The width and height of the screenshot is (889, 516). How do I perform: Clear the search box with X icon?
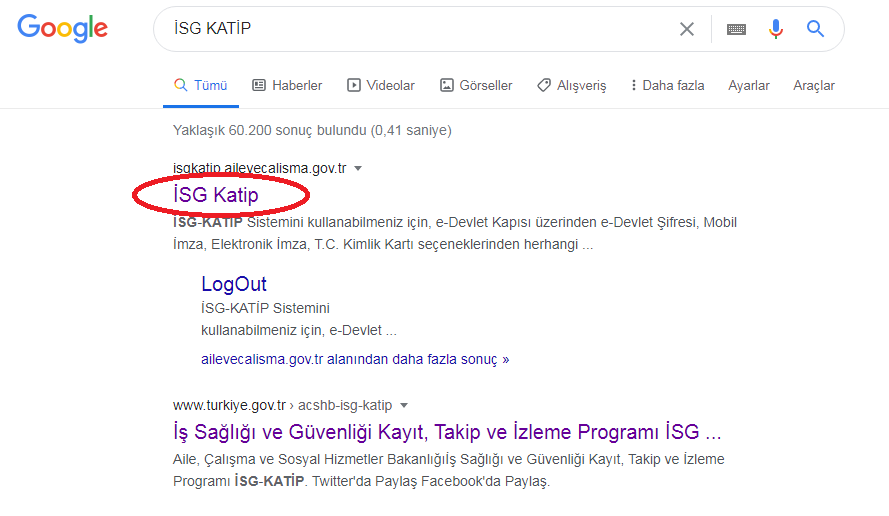[687, 29]
